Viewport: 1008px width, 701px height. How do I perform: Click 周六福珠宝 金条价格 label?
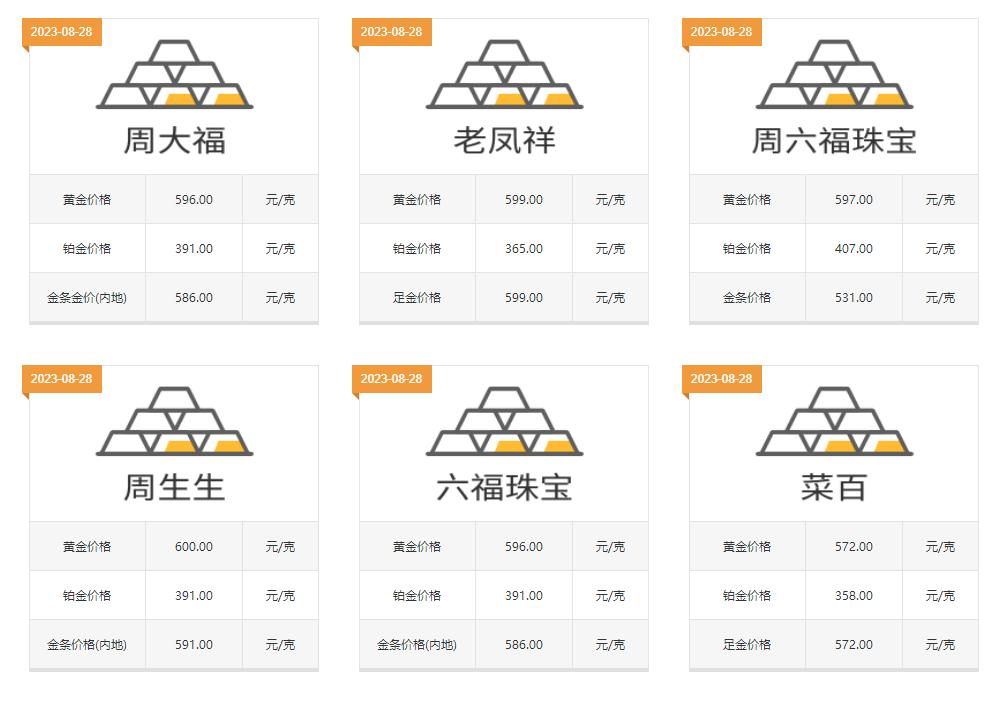[746, 298]
